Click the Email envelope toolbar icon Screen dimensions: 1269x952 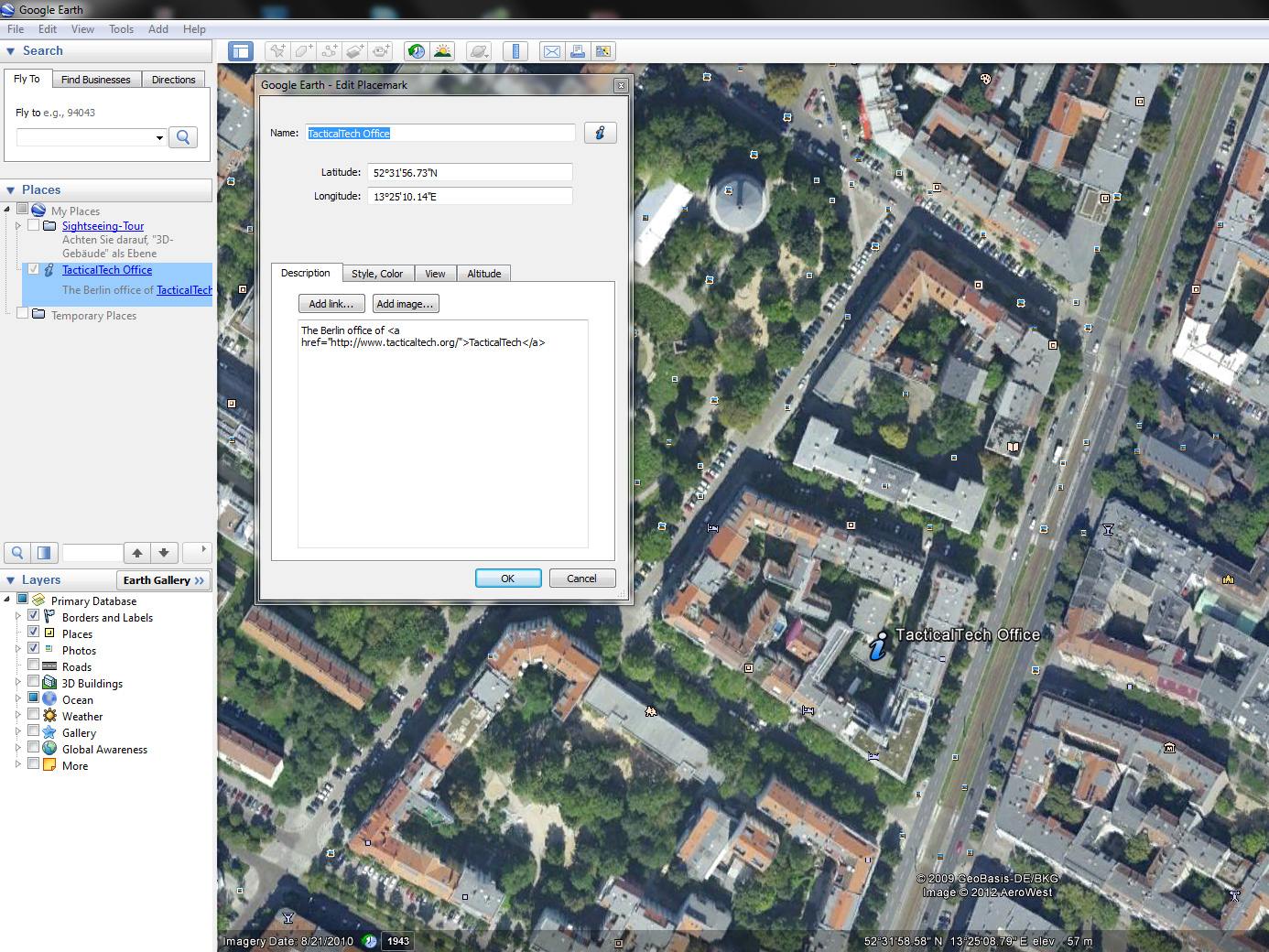[552, 51]
